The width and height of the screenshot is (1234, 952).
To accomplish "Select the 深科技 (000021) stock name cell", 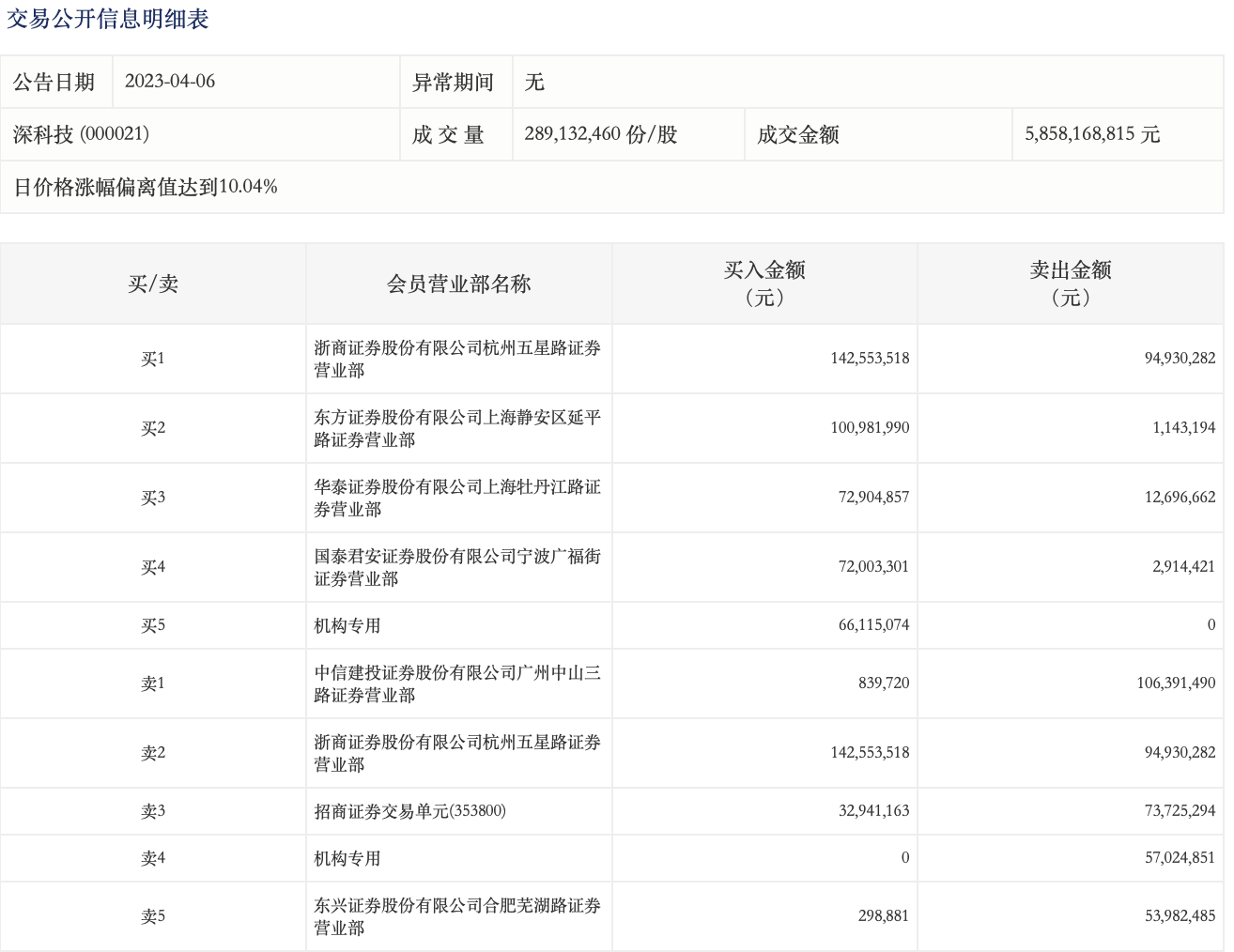I will pos(82,134).
